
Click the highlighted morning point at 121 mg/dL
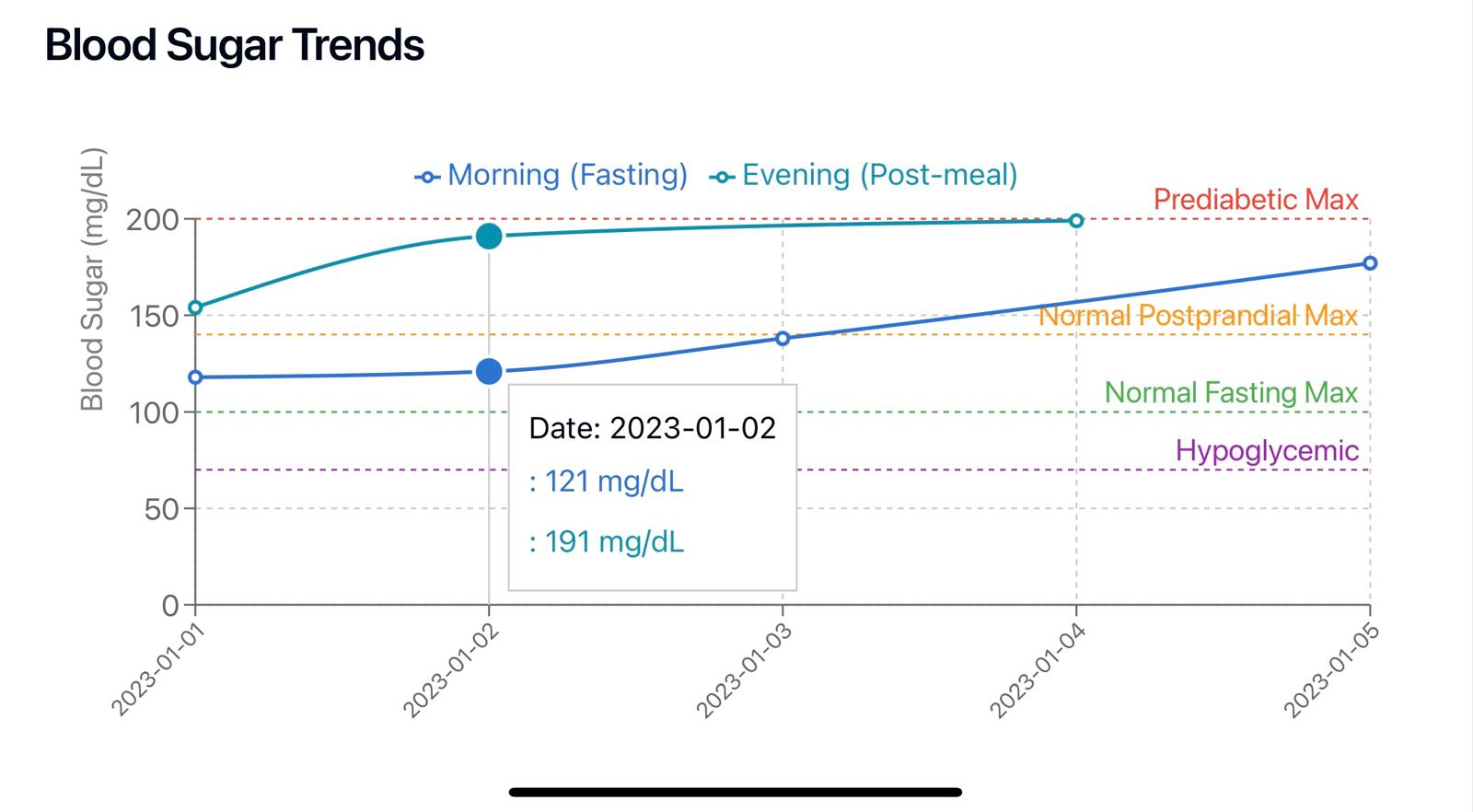point(489,371)
